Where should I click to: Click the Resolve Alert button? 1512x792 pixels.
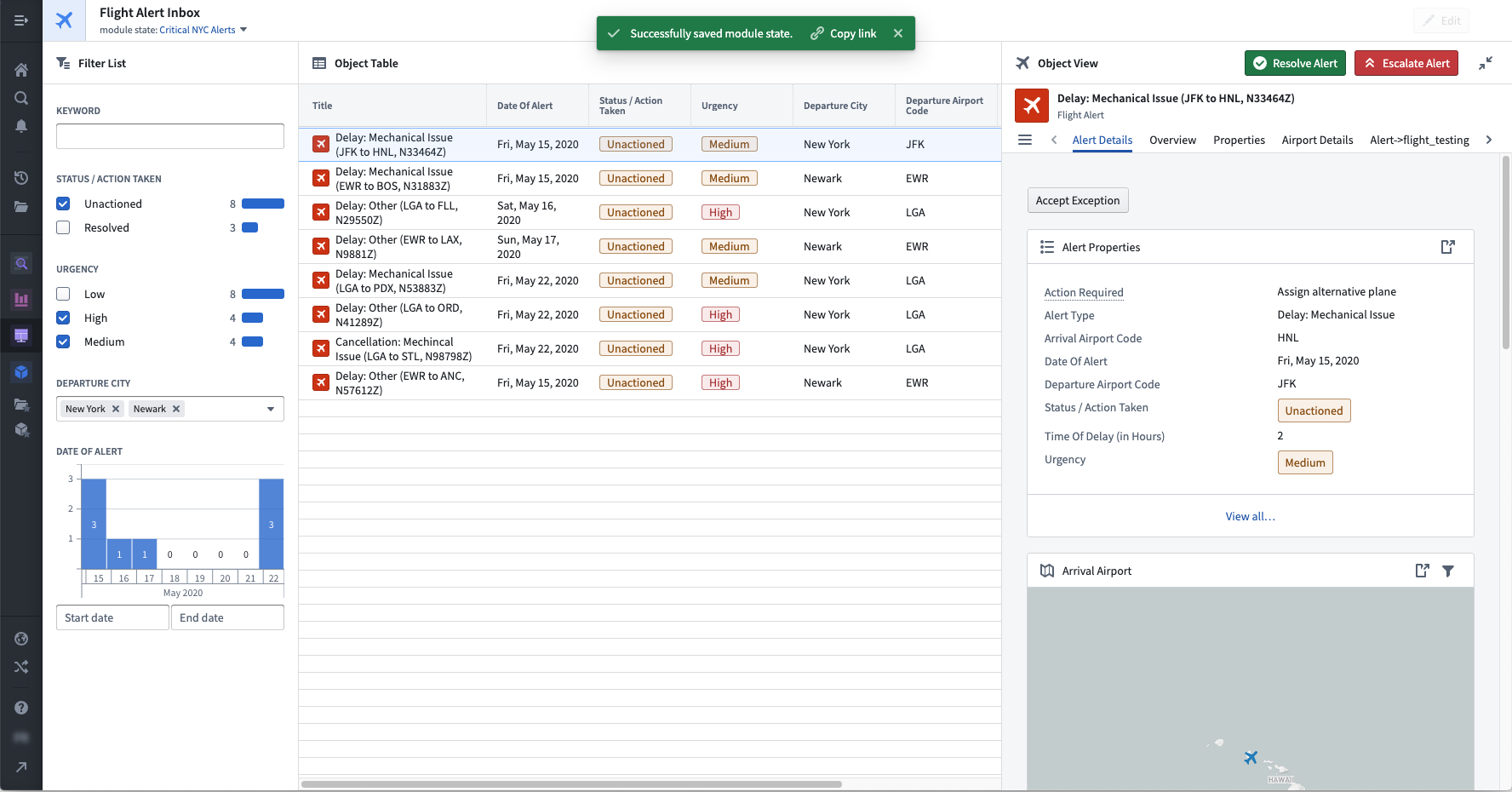click(x=1295, y=63)
